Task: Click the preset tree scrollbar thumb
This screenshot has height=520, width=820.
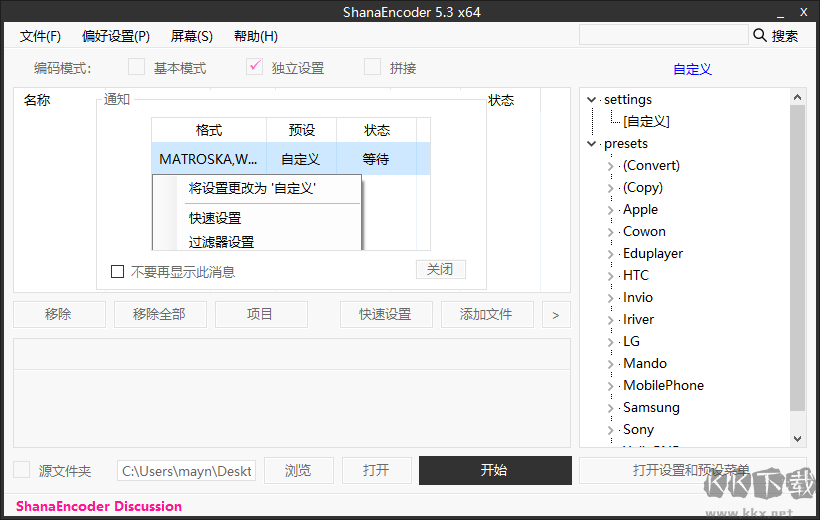Action: click(798, 258)
